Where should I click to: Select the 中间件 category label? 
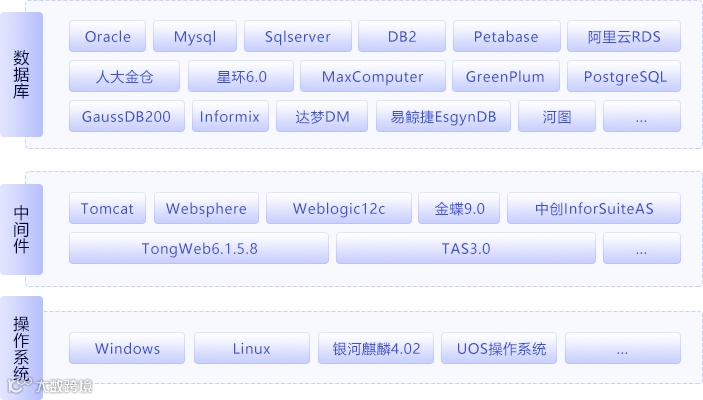22,229
